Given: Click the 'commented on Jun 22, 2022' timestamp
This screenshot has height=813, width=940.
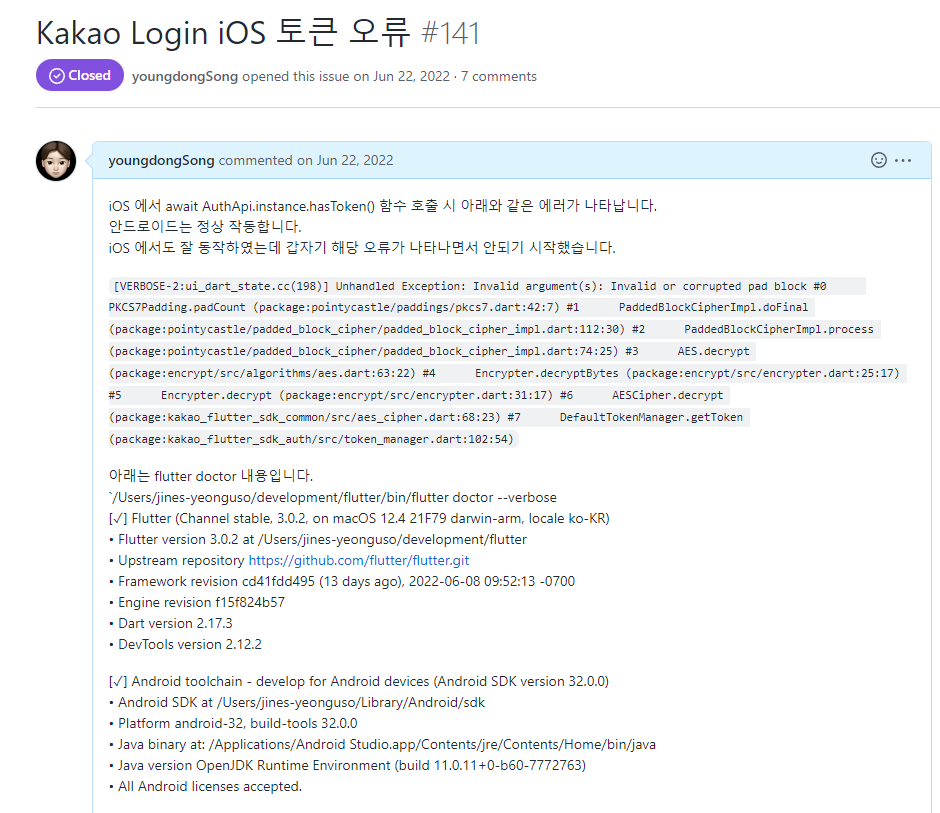Looking at the screenshot, I should 306,161.
